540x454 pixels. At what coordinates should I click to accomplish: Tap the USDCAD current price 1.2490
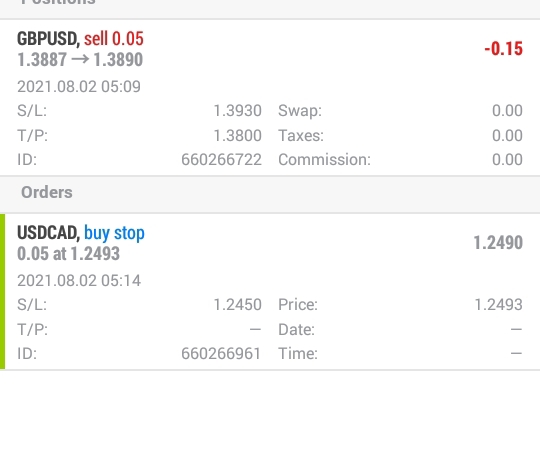(x=498, y=243)
